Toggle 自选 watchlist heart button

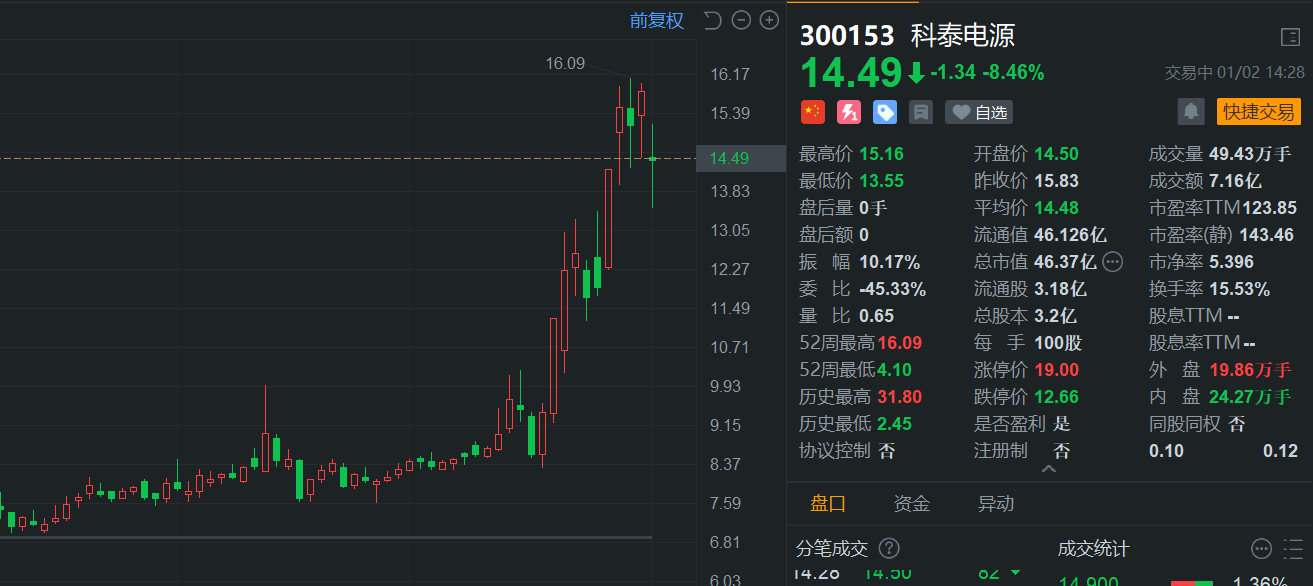(x=979, y=112)
